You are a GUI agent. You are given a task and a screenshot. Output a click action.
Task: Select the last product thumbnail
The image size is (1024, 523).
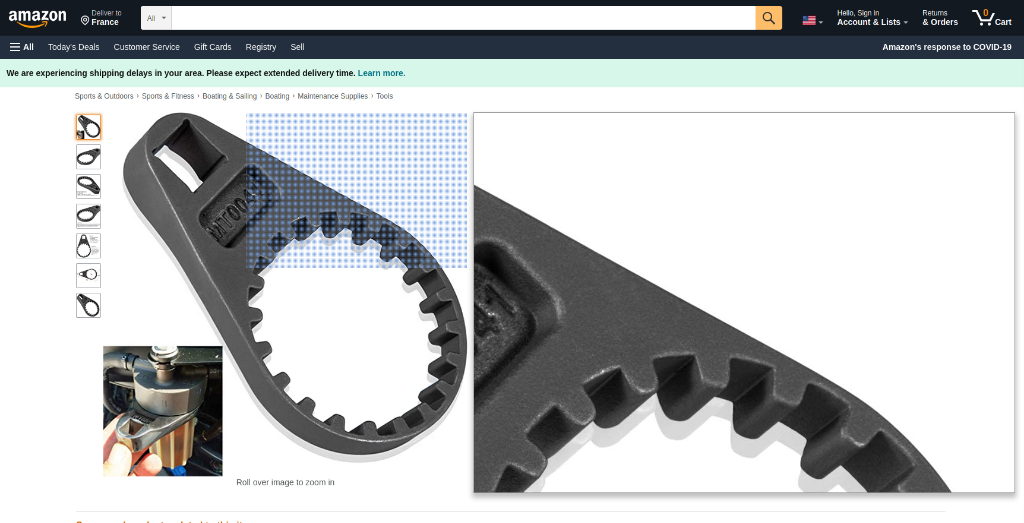point(88,305)
